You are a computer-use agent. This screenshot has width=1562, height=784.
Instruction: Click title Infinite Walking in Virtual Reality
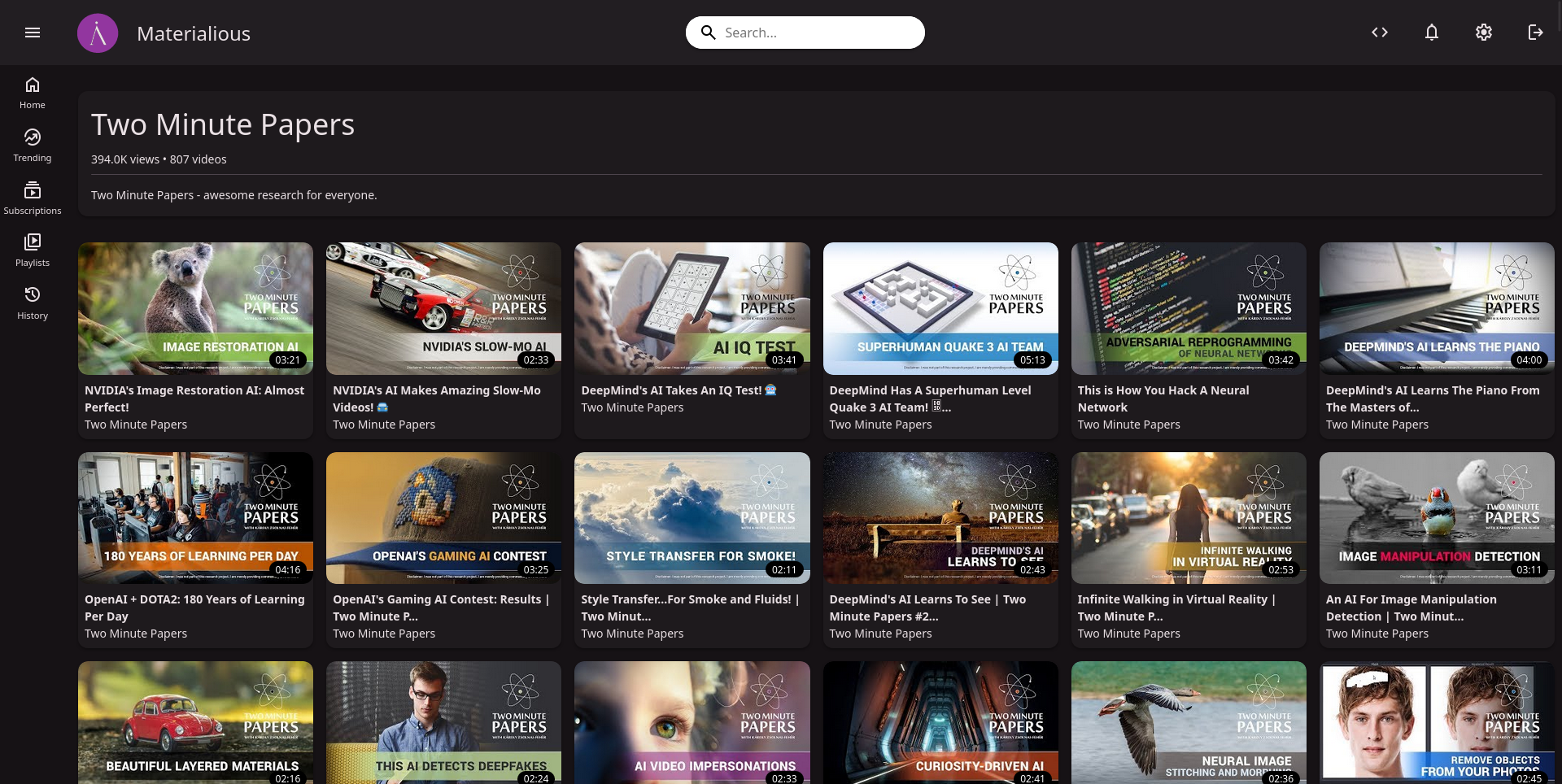click(x=1176, y=608)
